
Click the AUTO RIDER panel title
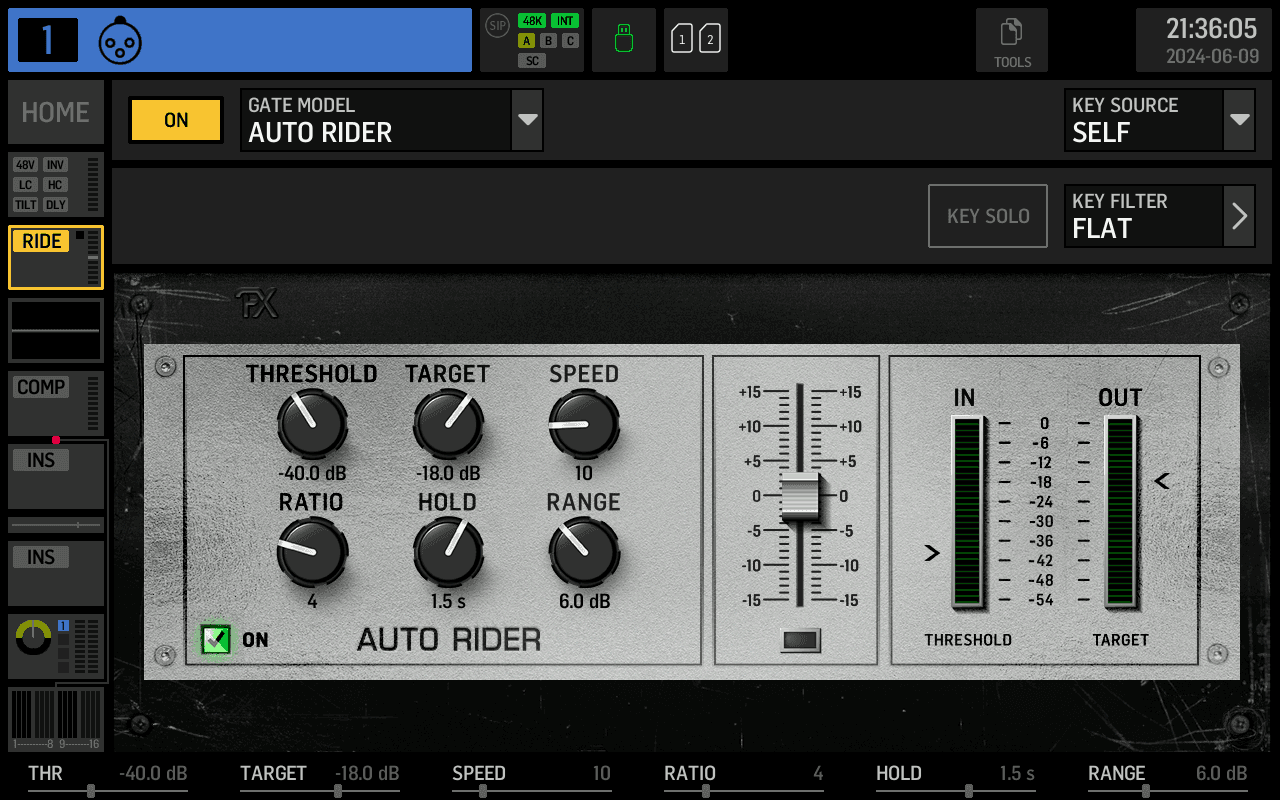pos(449,639)
